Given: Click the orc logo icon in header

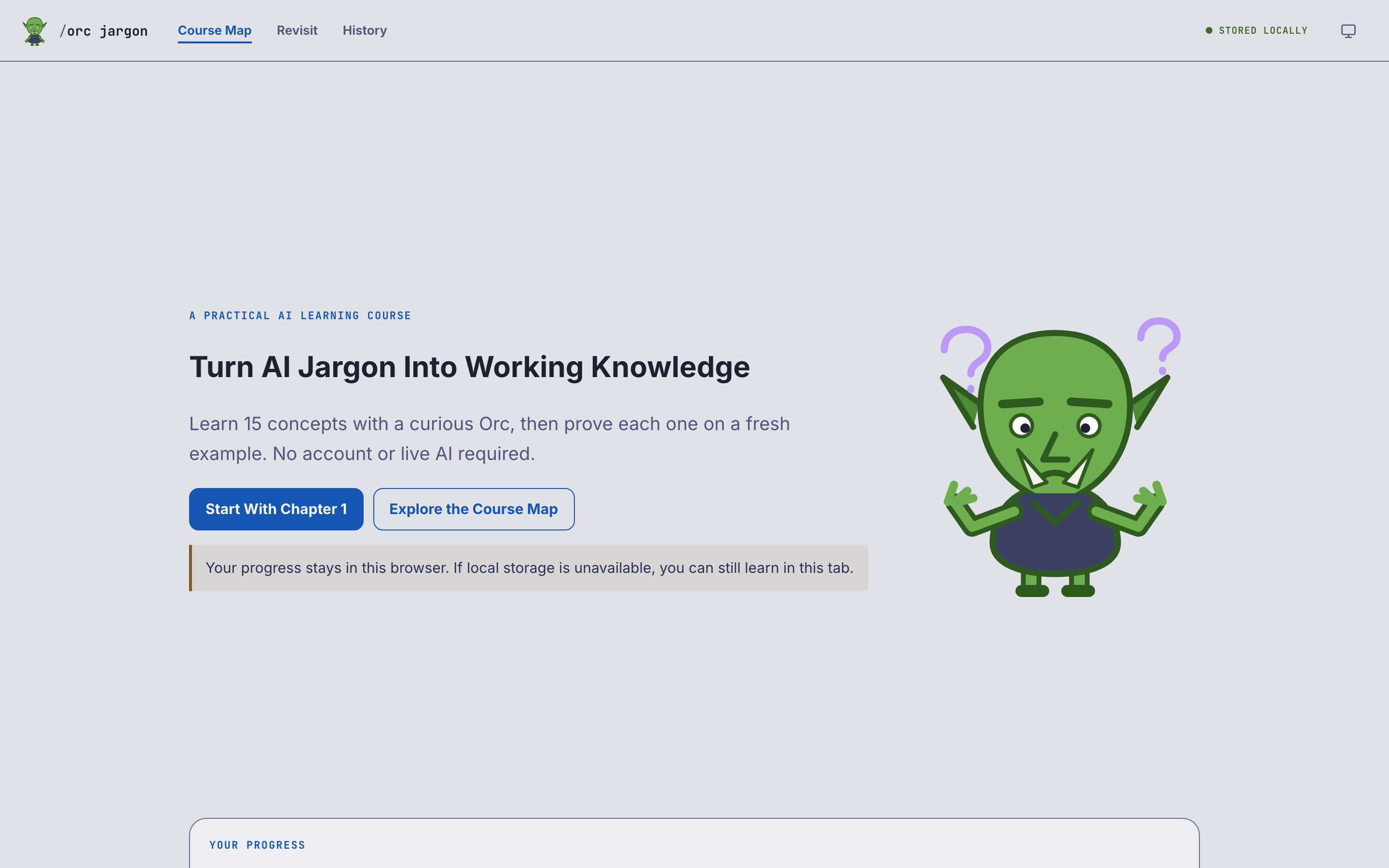Looking at the screenshot, I should tap(34, 31).
